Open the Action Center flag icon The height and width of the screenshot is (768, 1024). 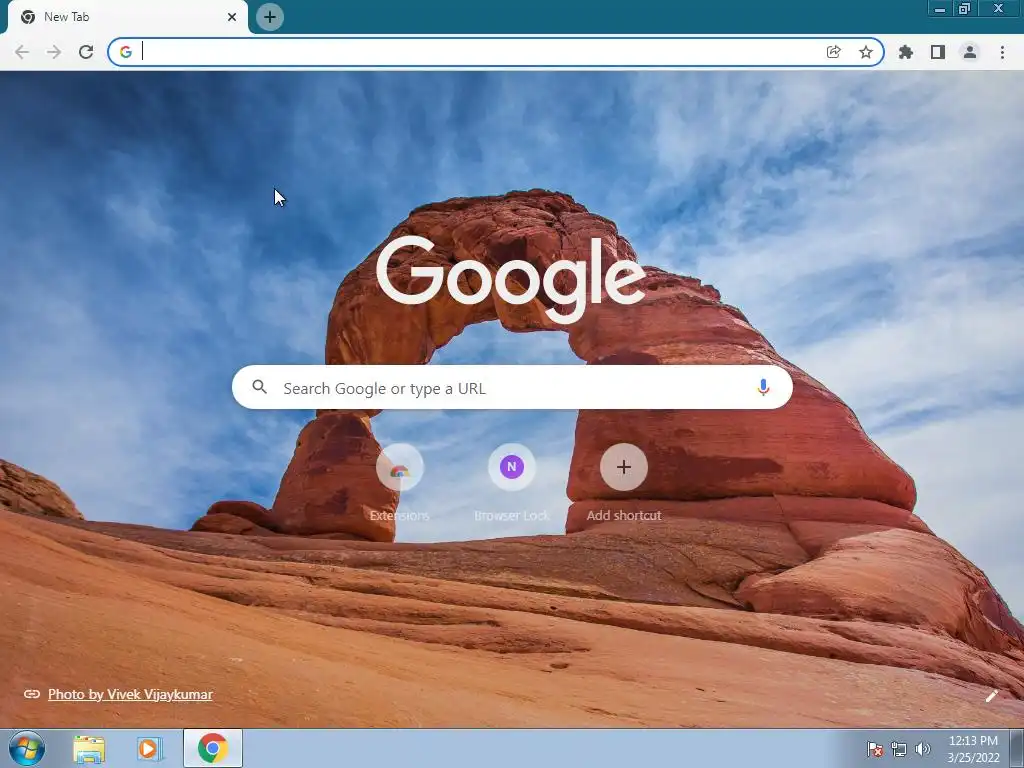point(875,749)
